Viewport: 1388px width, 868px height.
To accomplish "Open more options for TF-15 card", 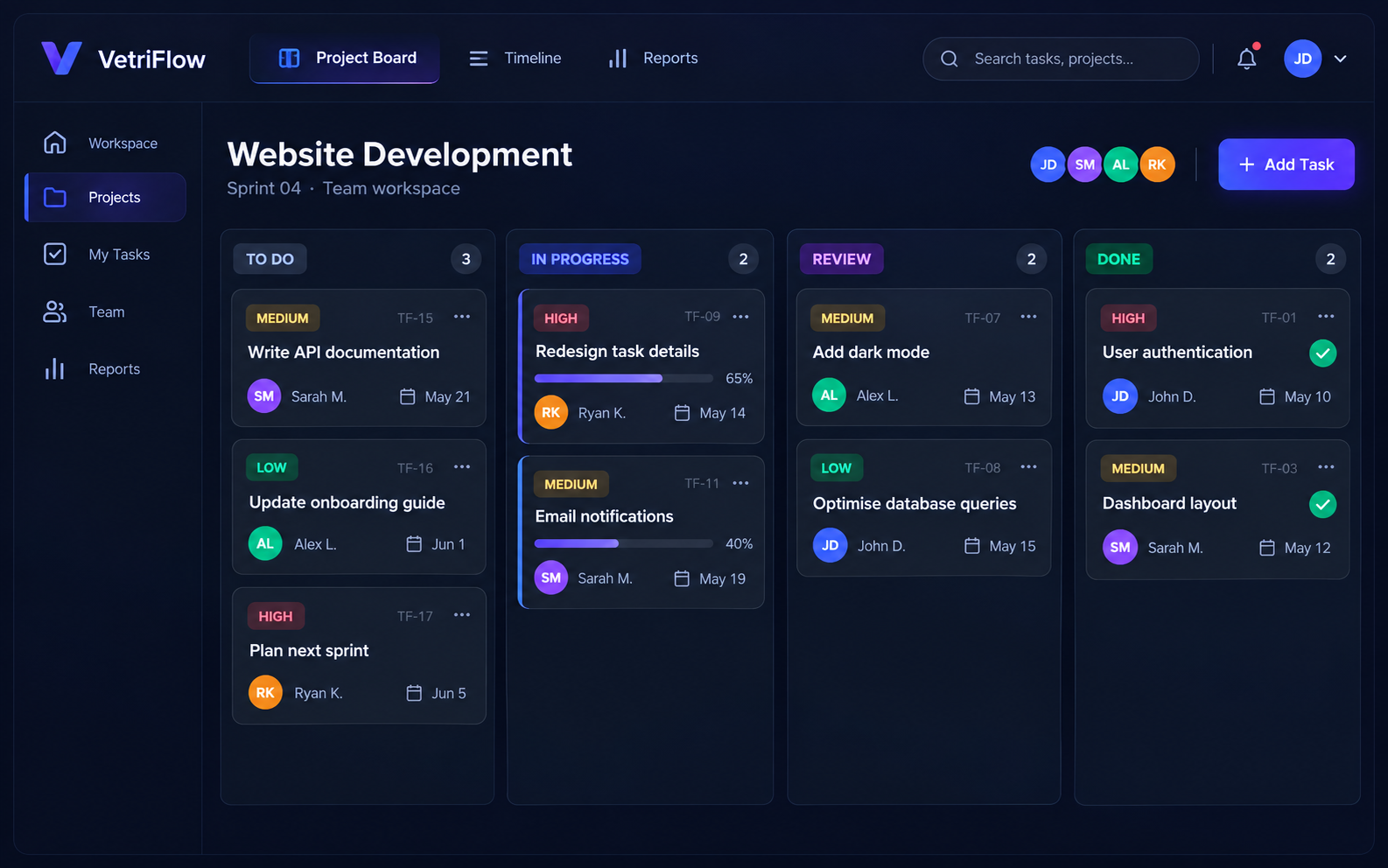I will (x=462, y=317).
